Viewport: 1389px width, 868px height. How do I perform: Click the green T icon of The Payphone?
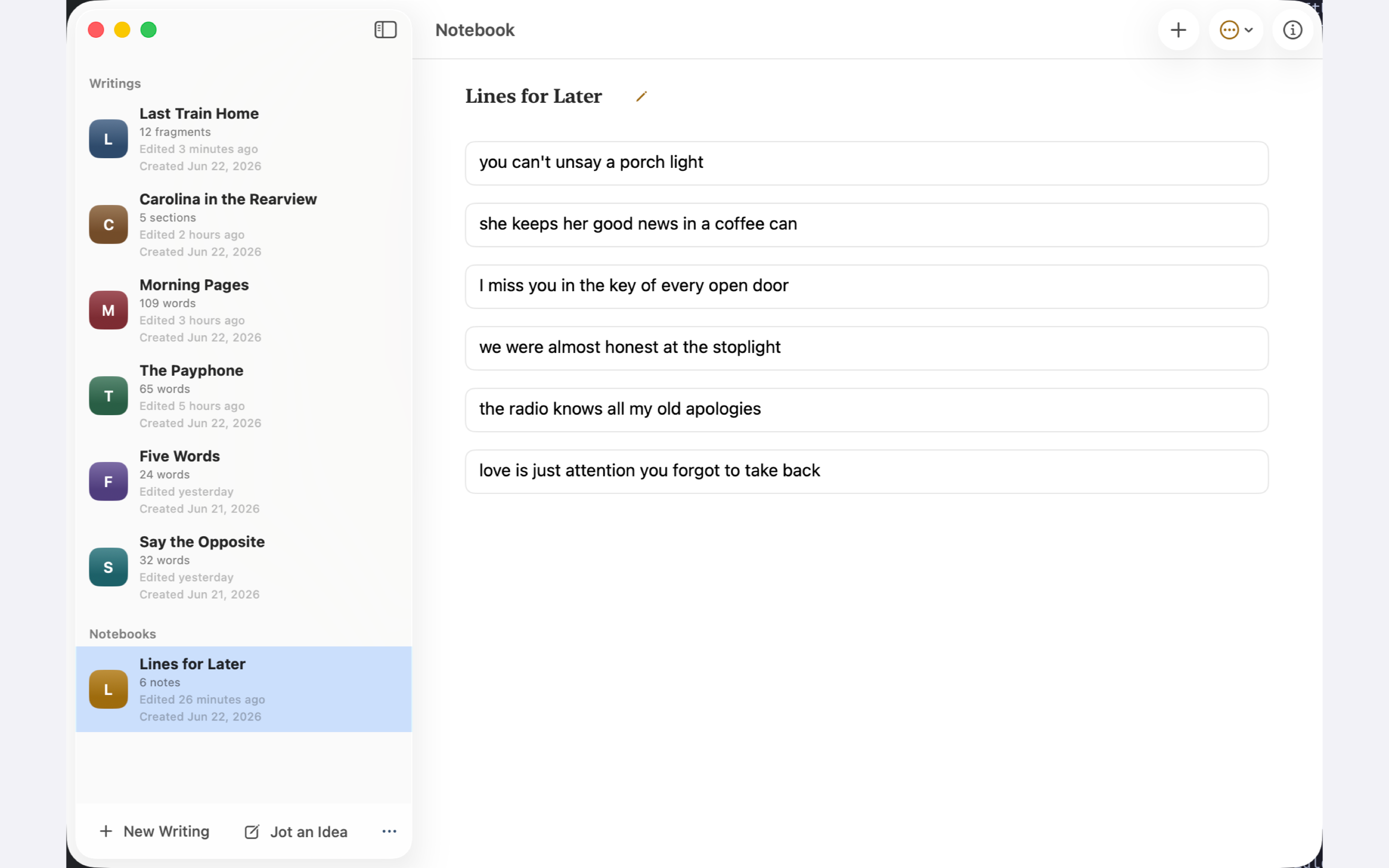click(108, 395)
